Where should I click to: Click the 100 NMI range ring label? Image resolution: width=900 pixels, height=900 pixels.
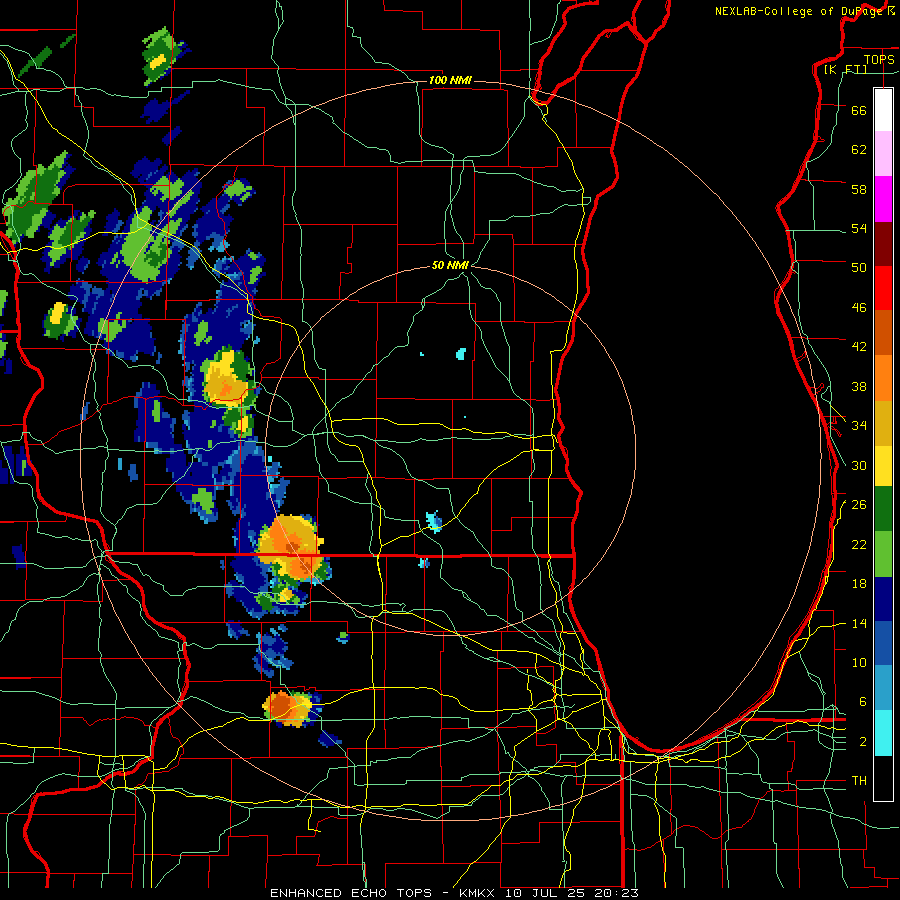450,80
